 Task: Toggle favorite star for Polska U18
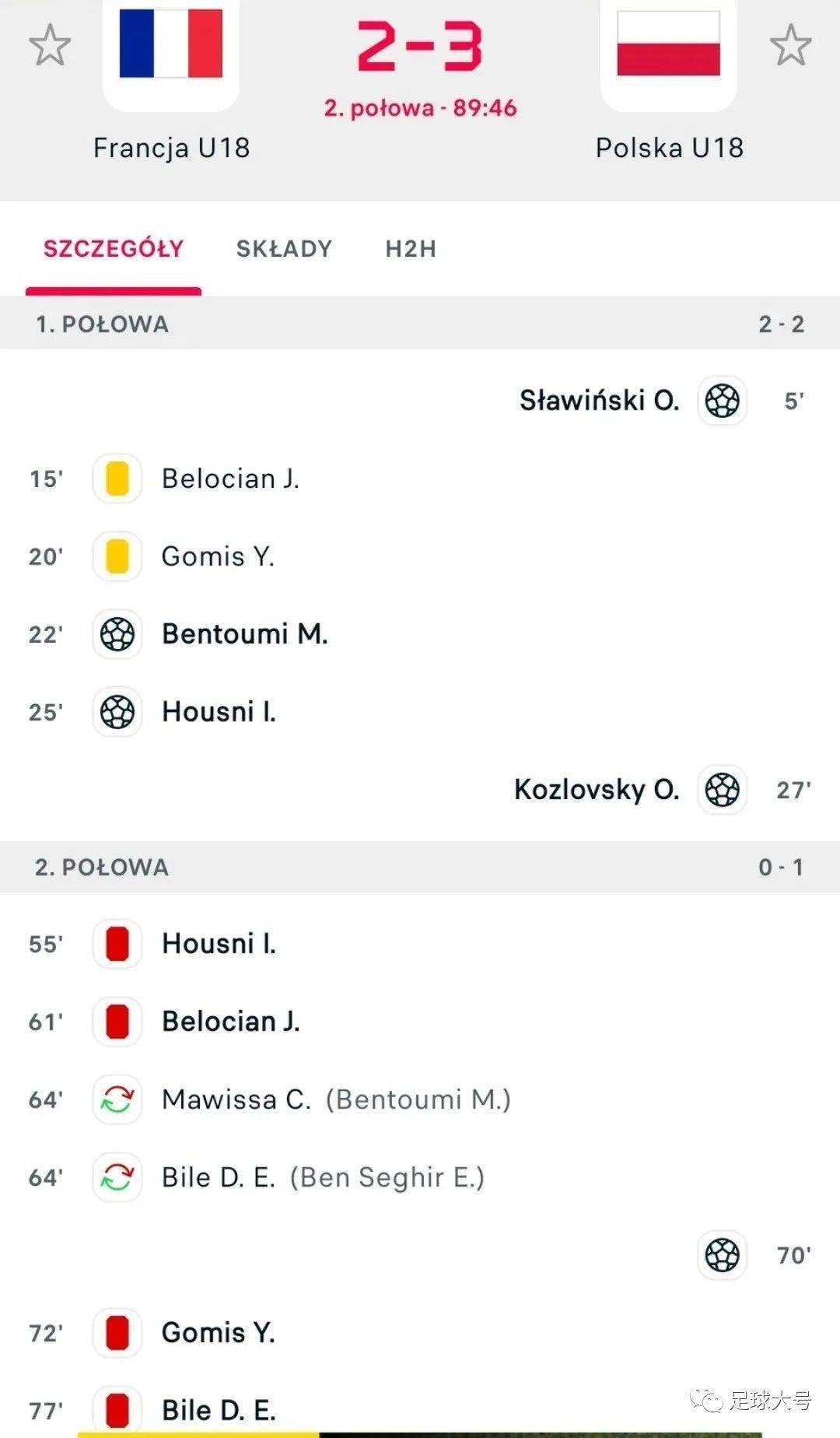790,45
